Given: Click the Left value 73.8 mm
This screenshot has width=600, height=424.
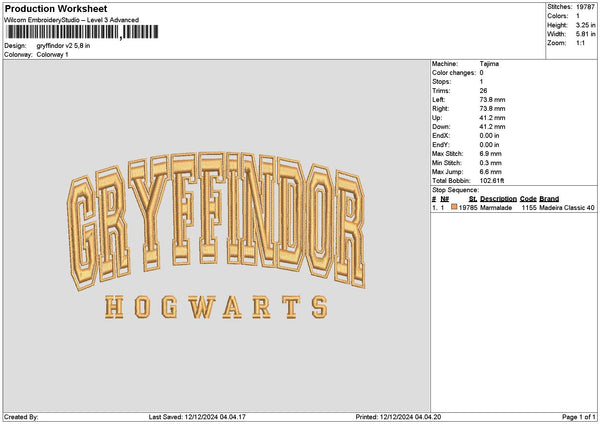Looking at the screenshot, I should coord(492,99).
